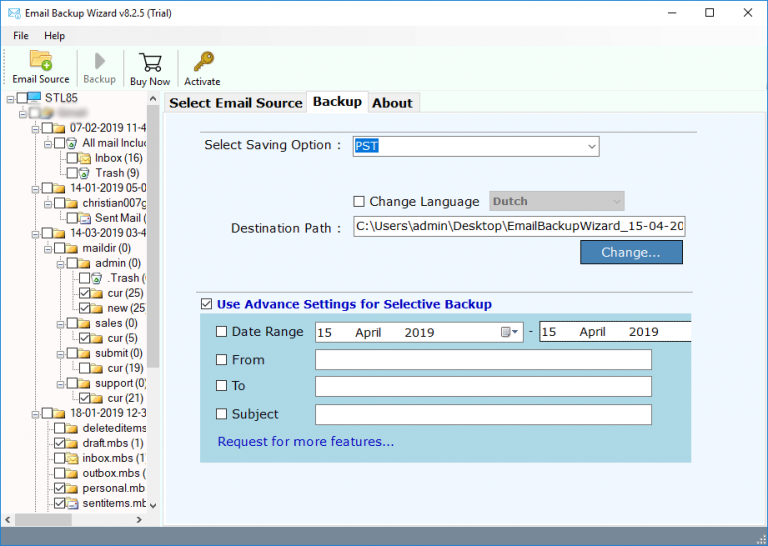Enable the Date Range checkbox
This screenshot has width=768, height=546.
(222, 332)
